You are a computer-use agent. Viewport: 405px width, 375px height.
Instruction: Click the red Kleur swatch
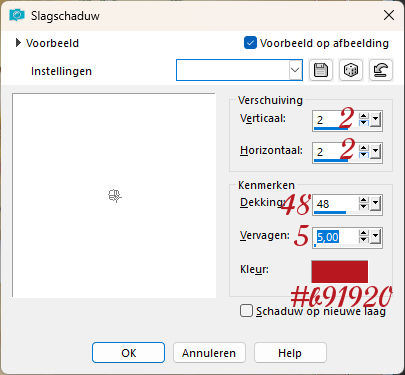[340, 272]
